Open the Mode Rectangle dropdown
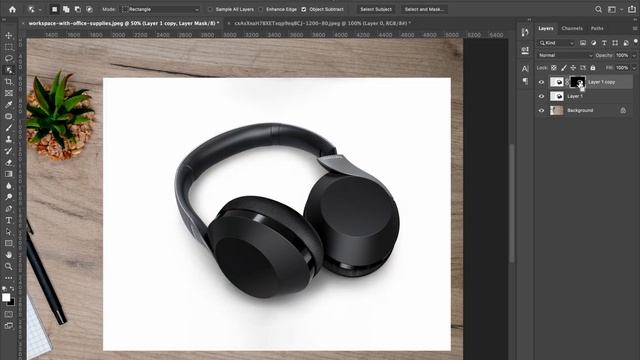Screen dimensions: 640x360 point(161,9)
